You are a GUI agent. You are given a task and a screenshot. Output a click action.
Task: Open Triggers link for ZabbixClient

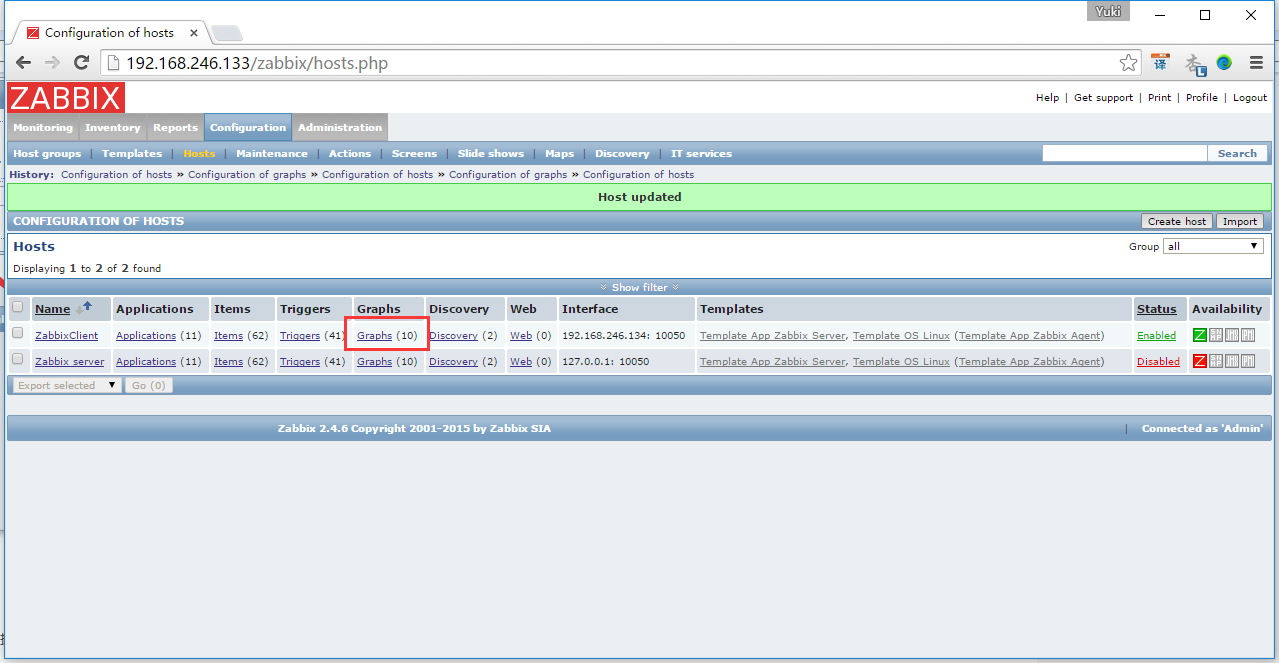click(x=300, y=336)
